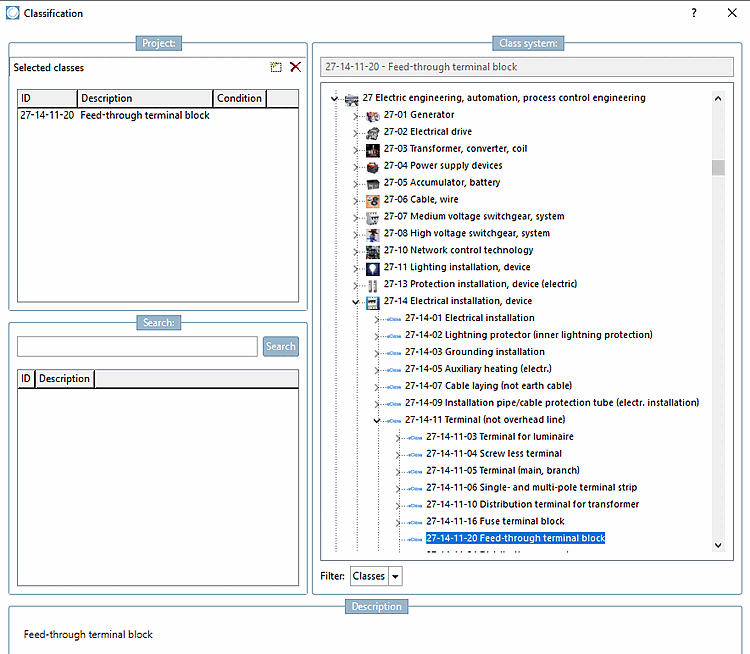Click the help question mark button
Screen dimensions: 750x654
coord(694,13)
